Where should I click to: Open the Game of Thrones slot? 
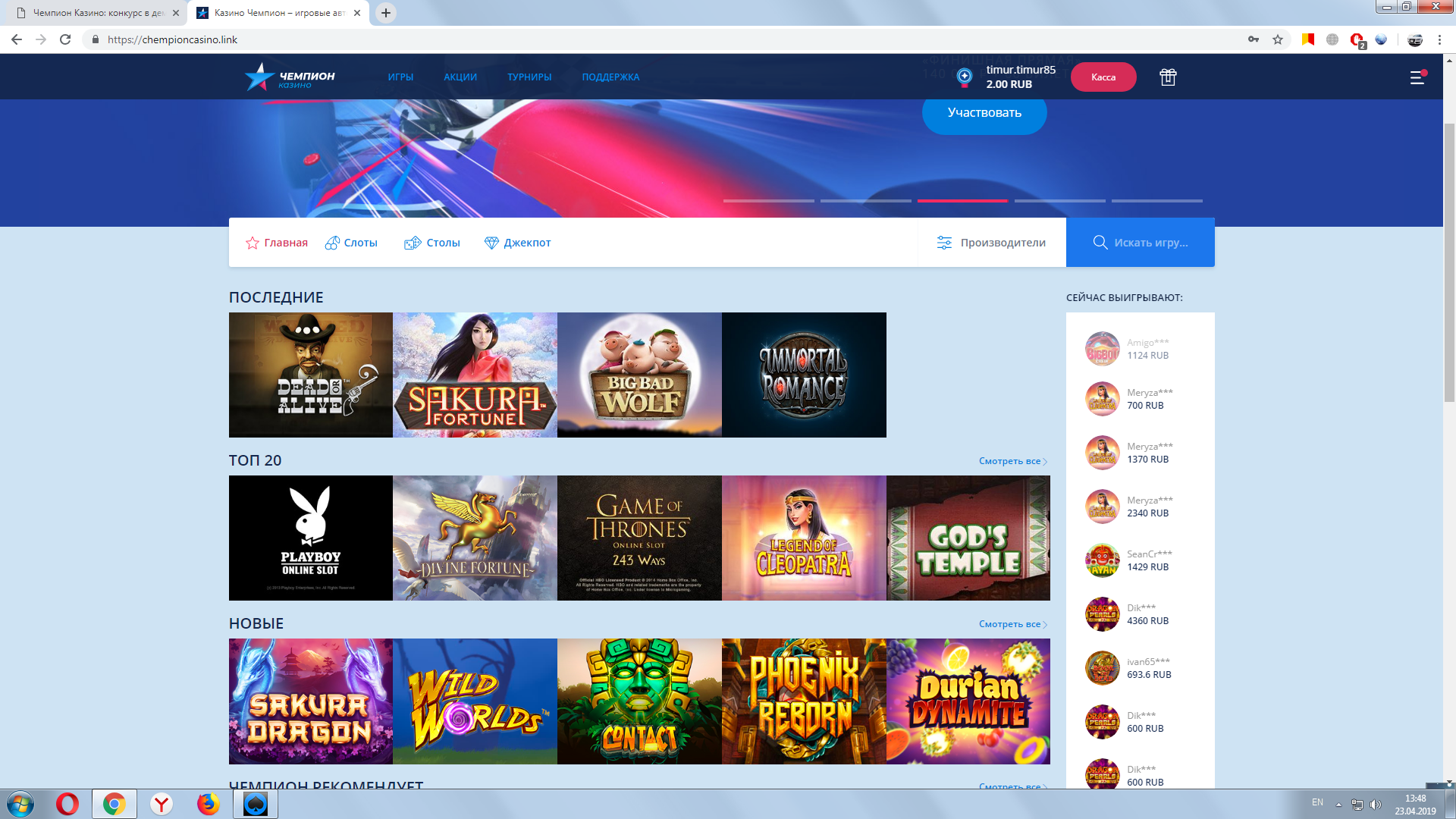(639, 538)
